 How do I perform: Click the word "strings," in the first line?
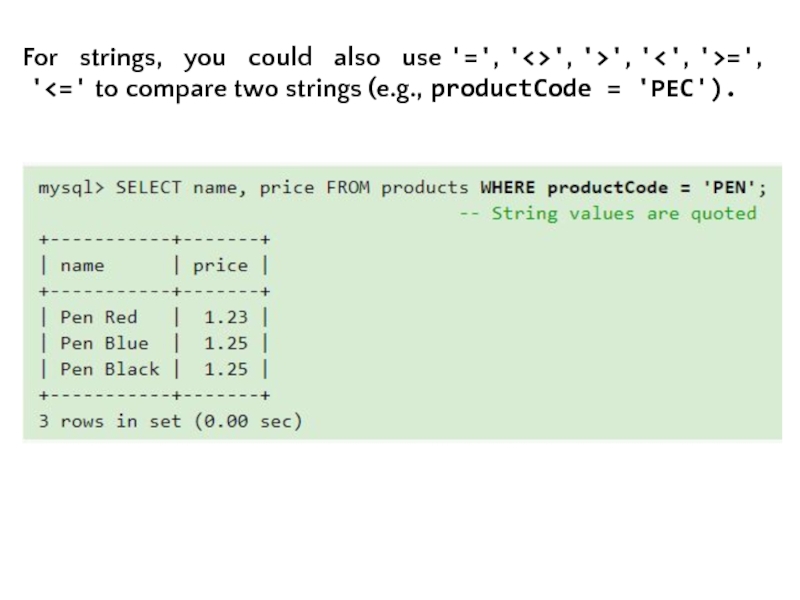[x=119, y=57]
